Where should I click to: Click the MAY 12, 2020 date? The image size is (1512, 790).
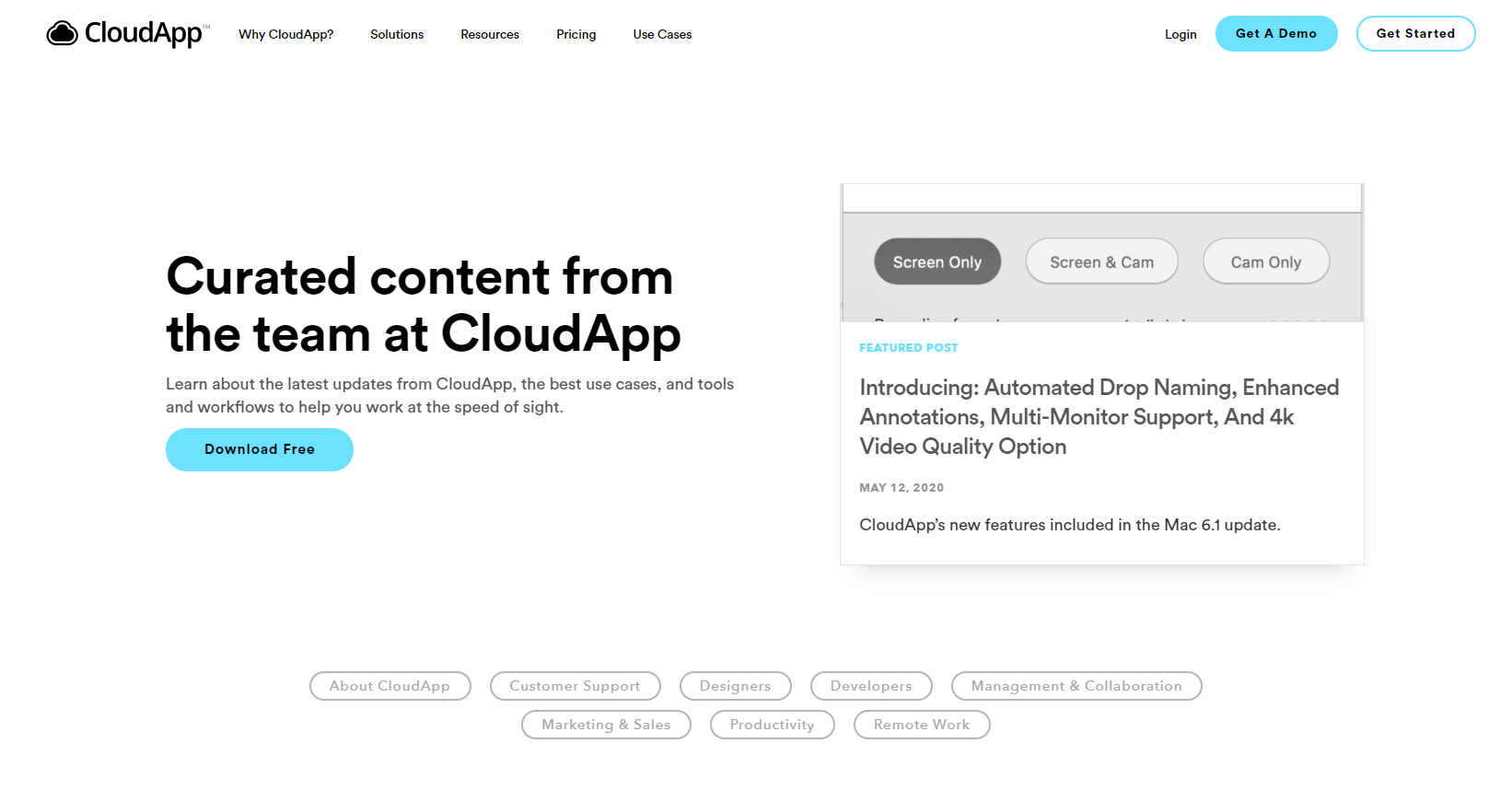[901, 488]
